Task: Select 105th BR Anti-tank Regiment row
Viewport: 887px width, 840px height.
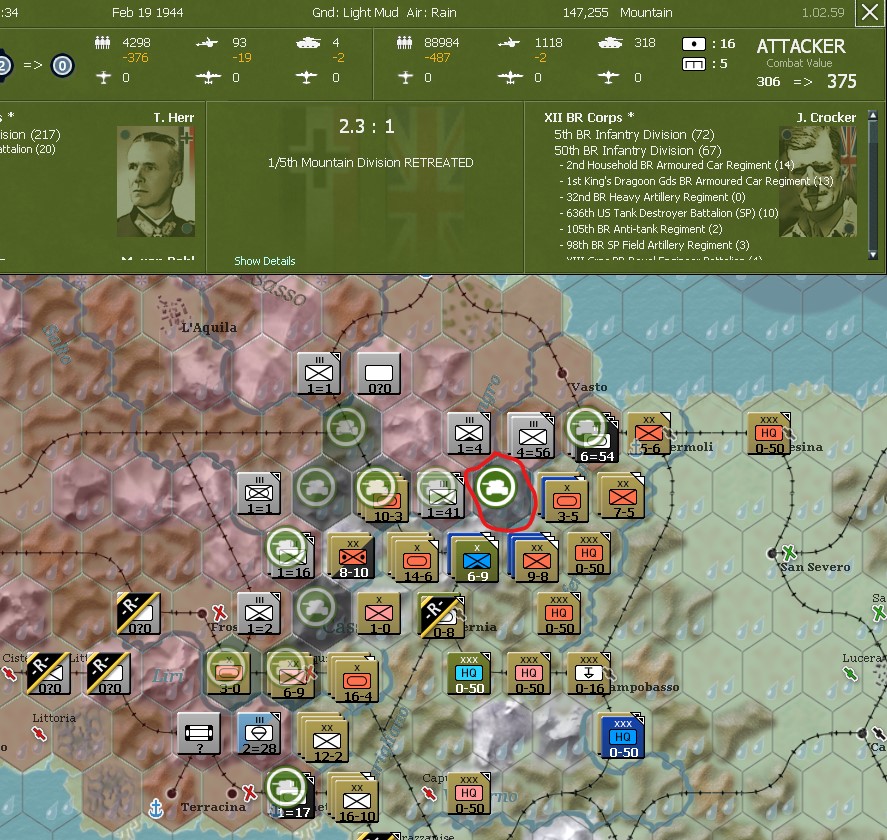Action: pos(640,229)
